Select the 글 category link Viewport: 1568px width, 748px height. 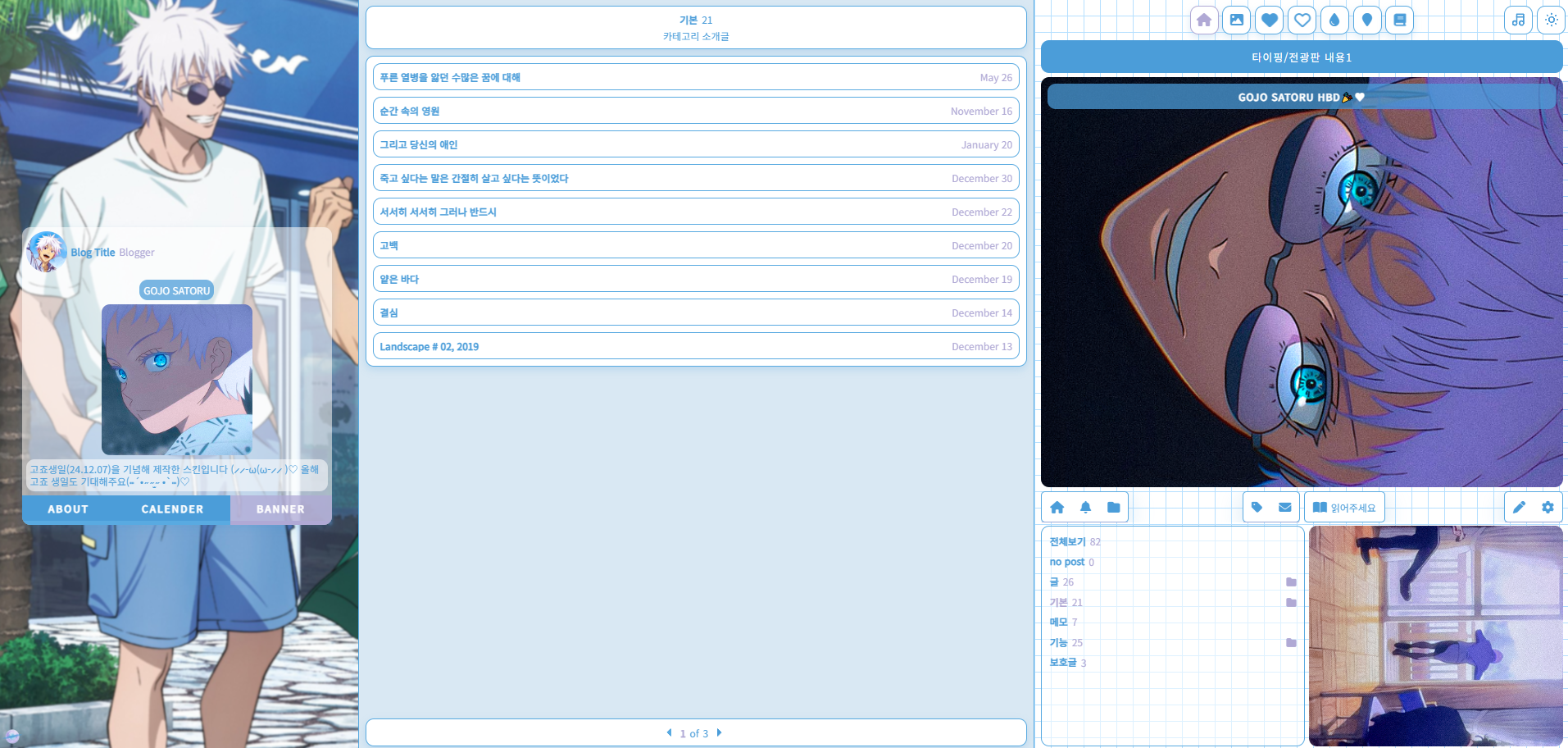pos(1054,582)
